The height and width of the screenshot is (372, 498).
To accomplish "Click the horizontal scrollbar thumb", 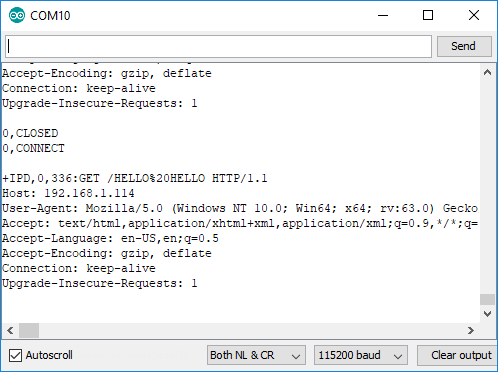I will (29, 330).
